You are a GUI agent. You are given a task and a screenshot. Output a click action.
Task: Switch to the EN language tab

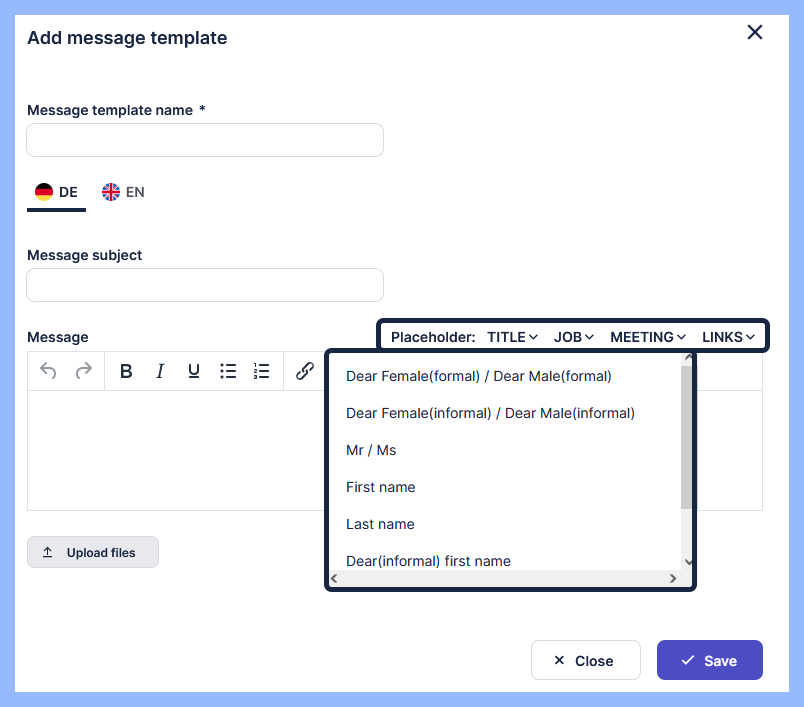coord(124,192)
